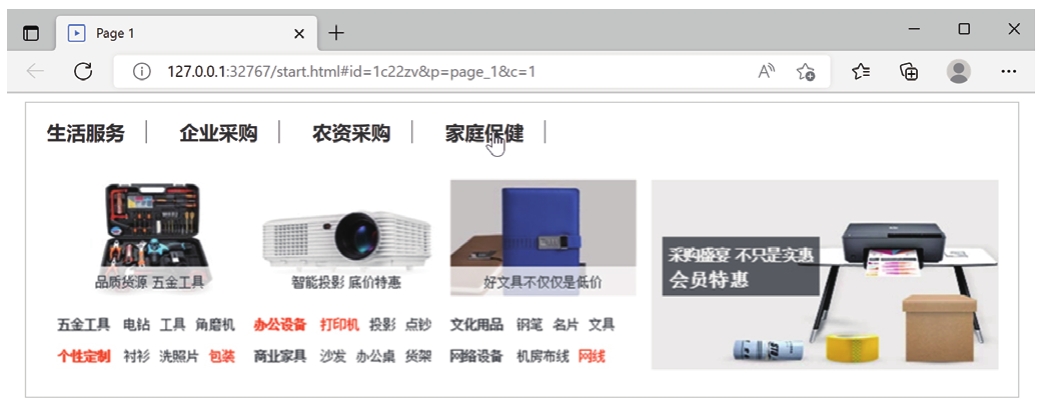Open the tab actions menu icon
1039x408 pixels.
(x=30, y=33)
